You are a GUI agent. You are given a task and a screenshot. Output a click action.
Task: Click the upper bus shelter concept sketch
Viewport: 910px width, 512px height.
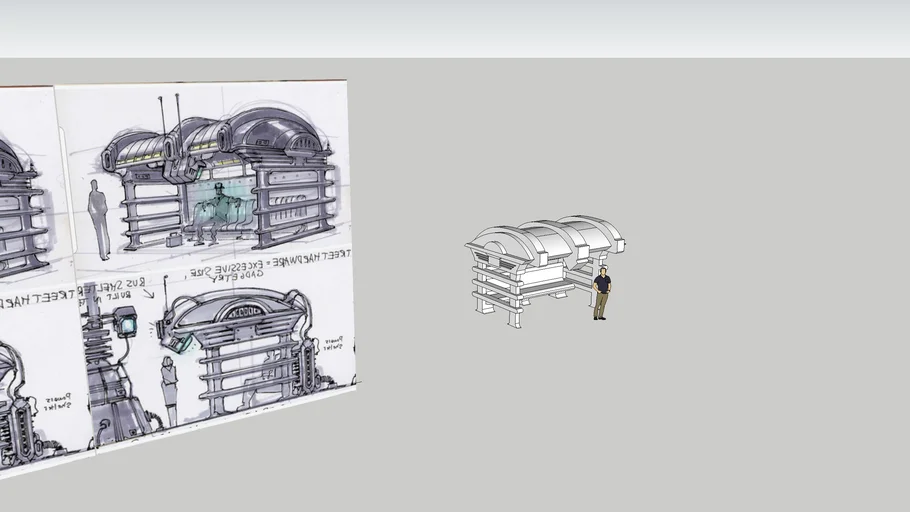pyautogui.click(x=219, y=174)
